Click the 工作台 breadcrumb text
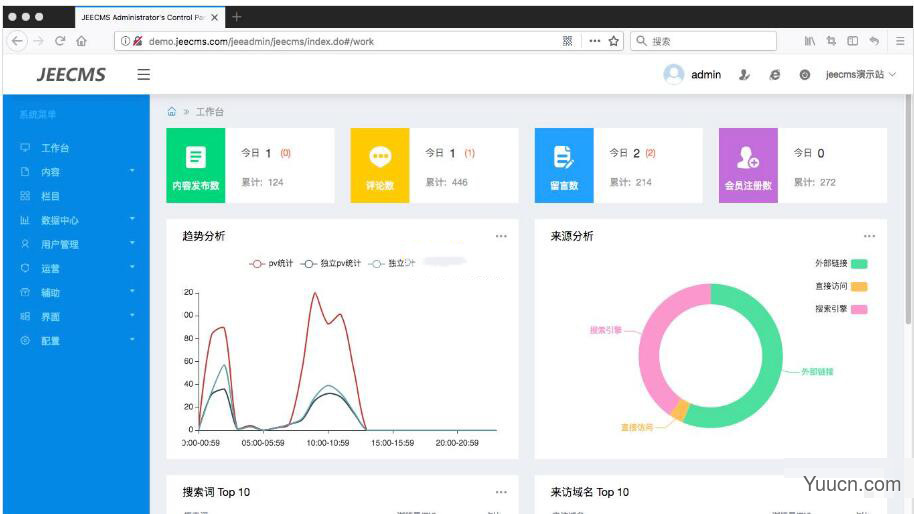Screen dimensions: 914x514 210,111
